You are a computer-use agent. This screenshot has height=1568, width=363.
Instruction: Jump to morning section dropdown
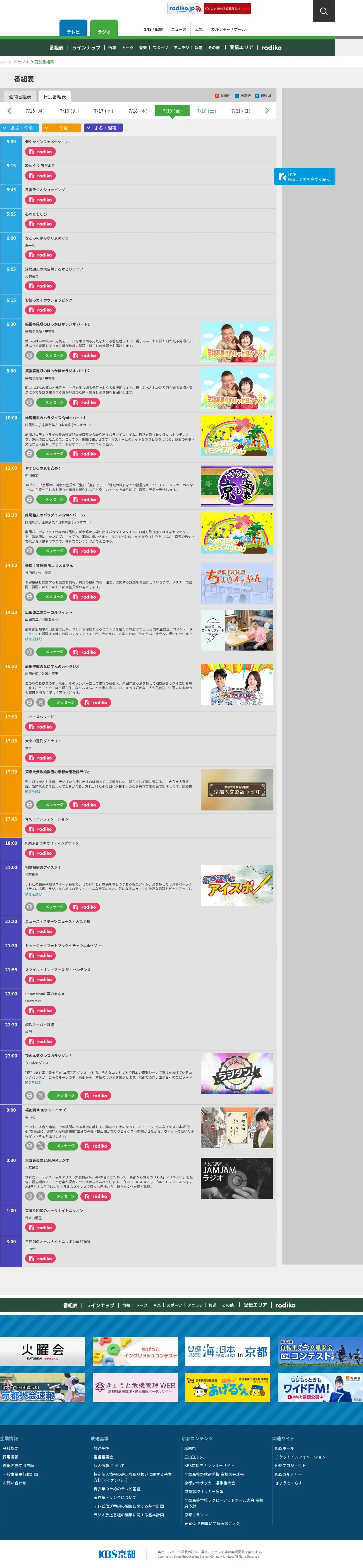[x=20, y=128]
